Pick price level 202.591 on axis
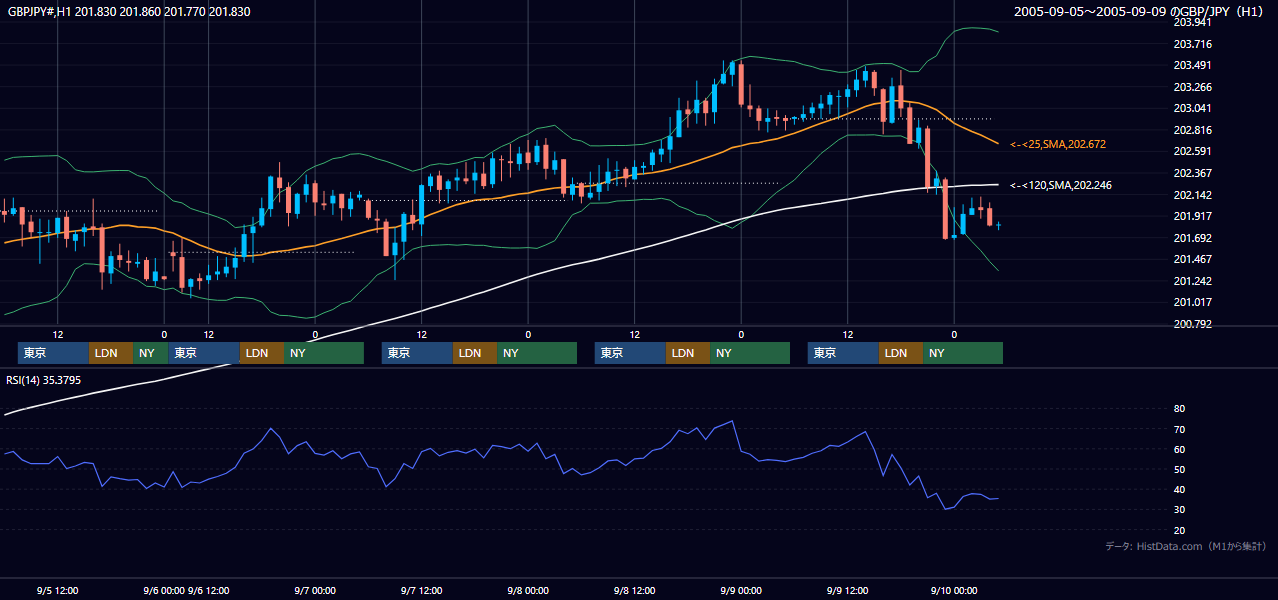 pyautogui.click(x=1192, y=152)
